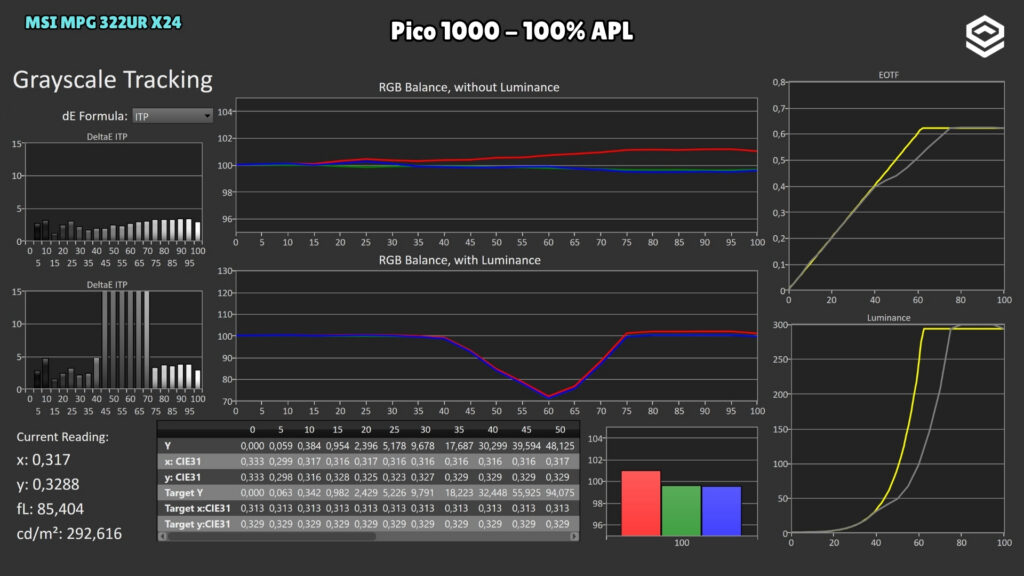This screenshot has width=1024, height=576.
Task: Click the '35' column header in data table
Action: pos(459,430)
